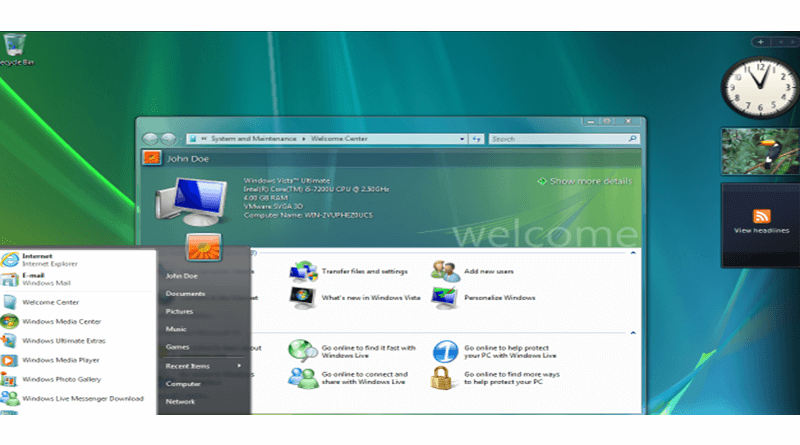Image resolution: width=800 pixels, height=445 pixels.
Task: Click the plus button on Windows Sidebar
Action: coord(761,42)
